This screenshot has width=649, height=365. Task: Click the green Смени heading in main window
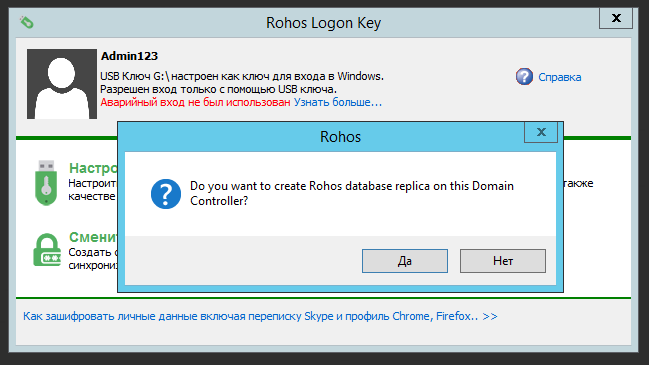pyautogui.click(x=93, y=237)
